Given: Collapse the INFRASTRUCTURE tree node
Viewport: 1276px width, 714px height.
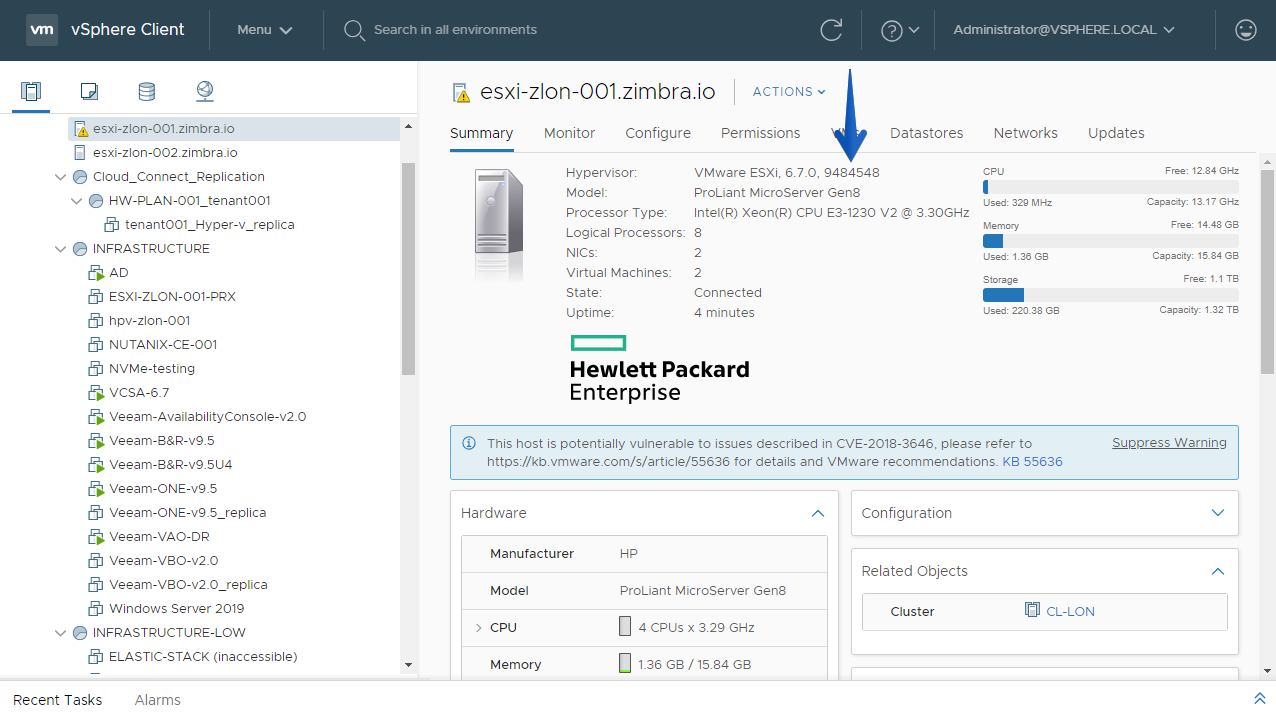Looking at the screenshot, I should point(62,249).
